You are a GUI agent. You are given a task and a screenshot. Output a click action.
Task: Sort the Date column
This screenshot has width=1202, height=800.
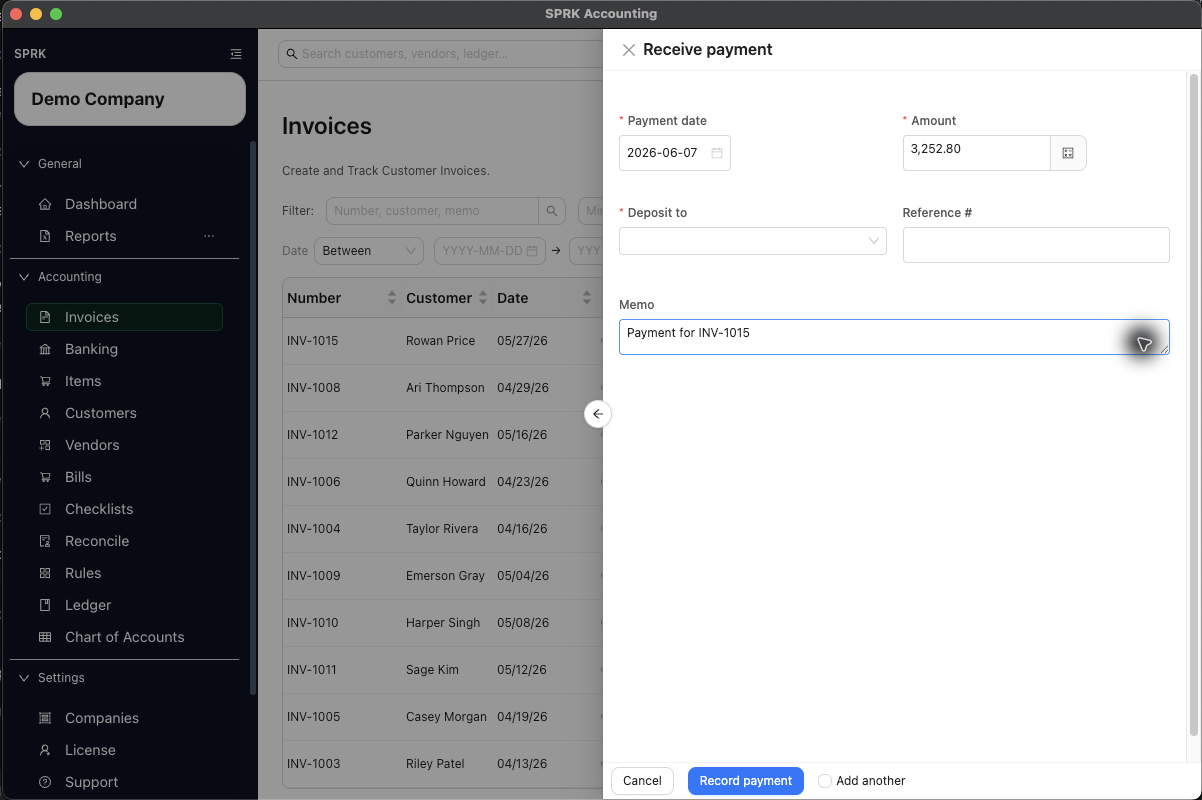click(587, 298)
